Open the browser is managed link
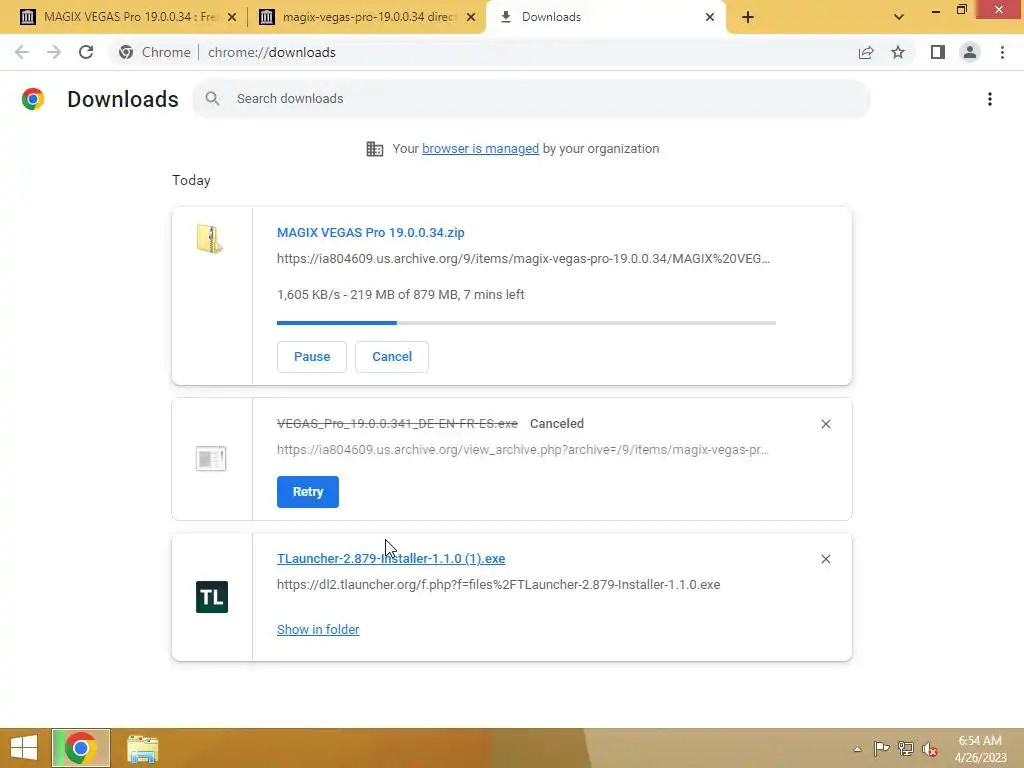The width and height of the screenshot is (1024, 768). 480,149
